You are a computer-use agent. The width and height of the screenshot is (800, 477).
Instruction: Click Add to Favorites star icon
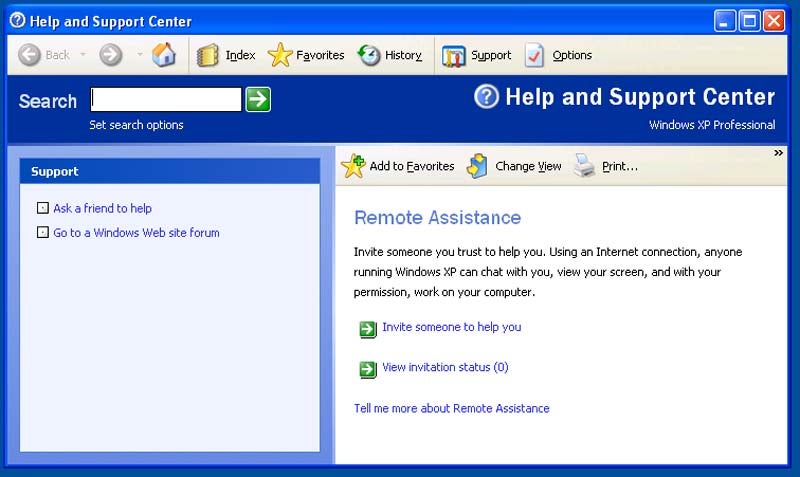pos(353,166)
